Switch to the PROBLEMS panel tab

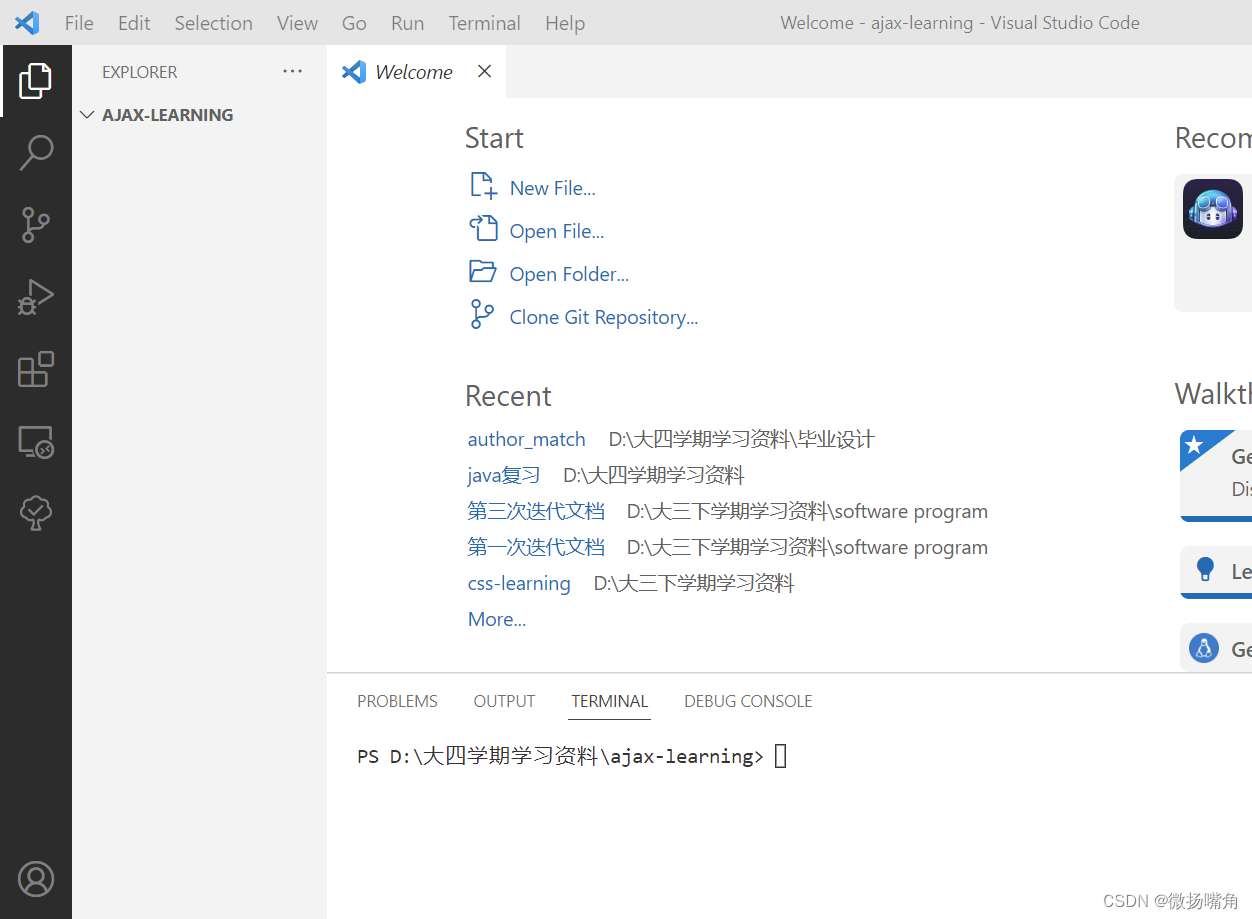[397, 701]
